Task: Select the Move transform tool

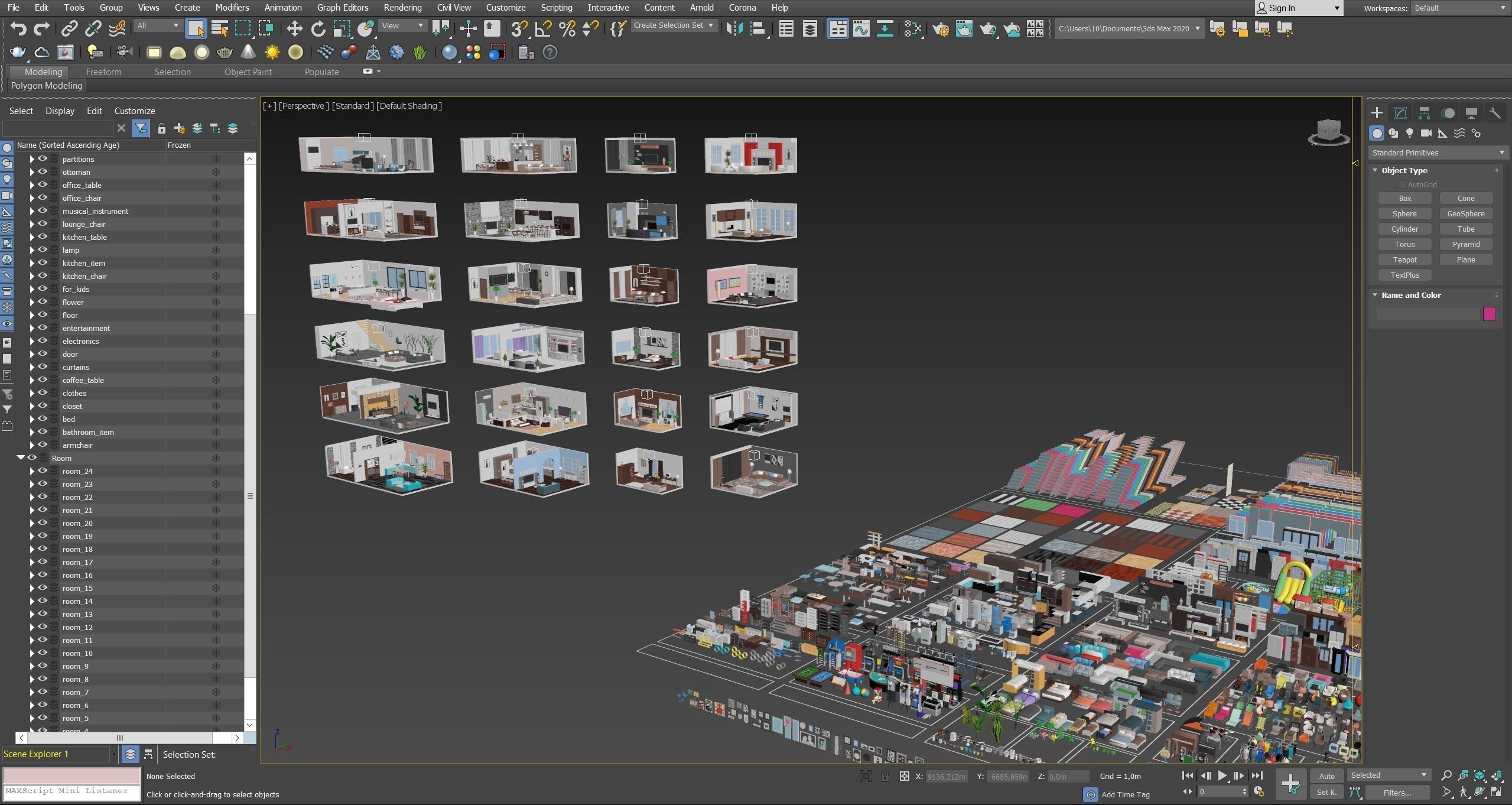Action: [294, 28]
